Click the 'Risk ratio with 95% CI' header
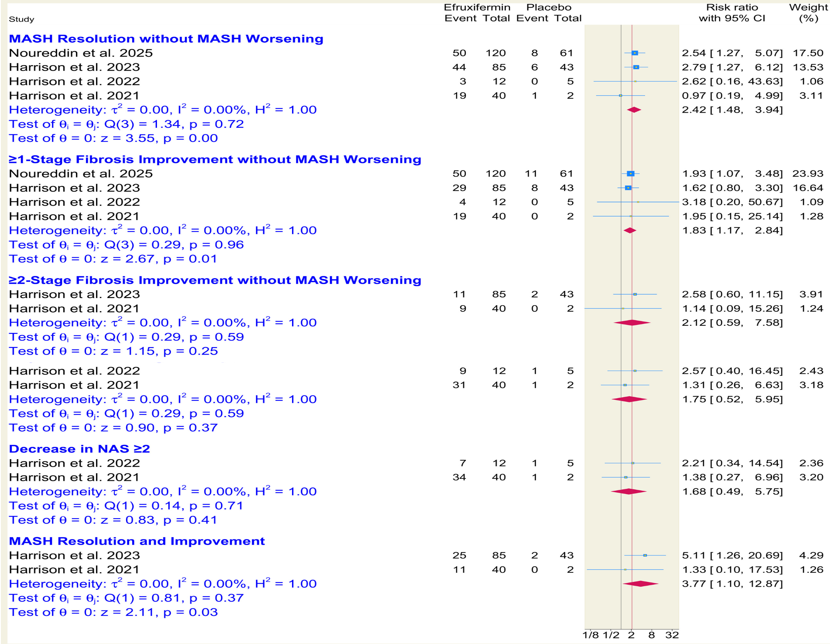Screen dimensions: 830x644 [732, 13]
